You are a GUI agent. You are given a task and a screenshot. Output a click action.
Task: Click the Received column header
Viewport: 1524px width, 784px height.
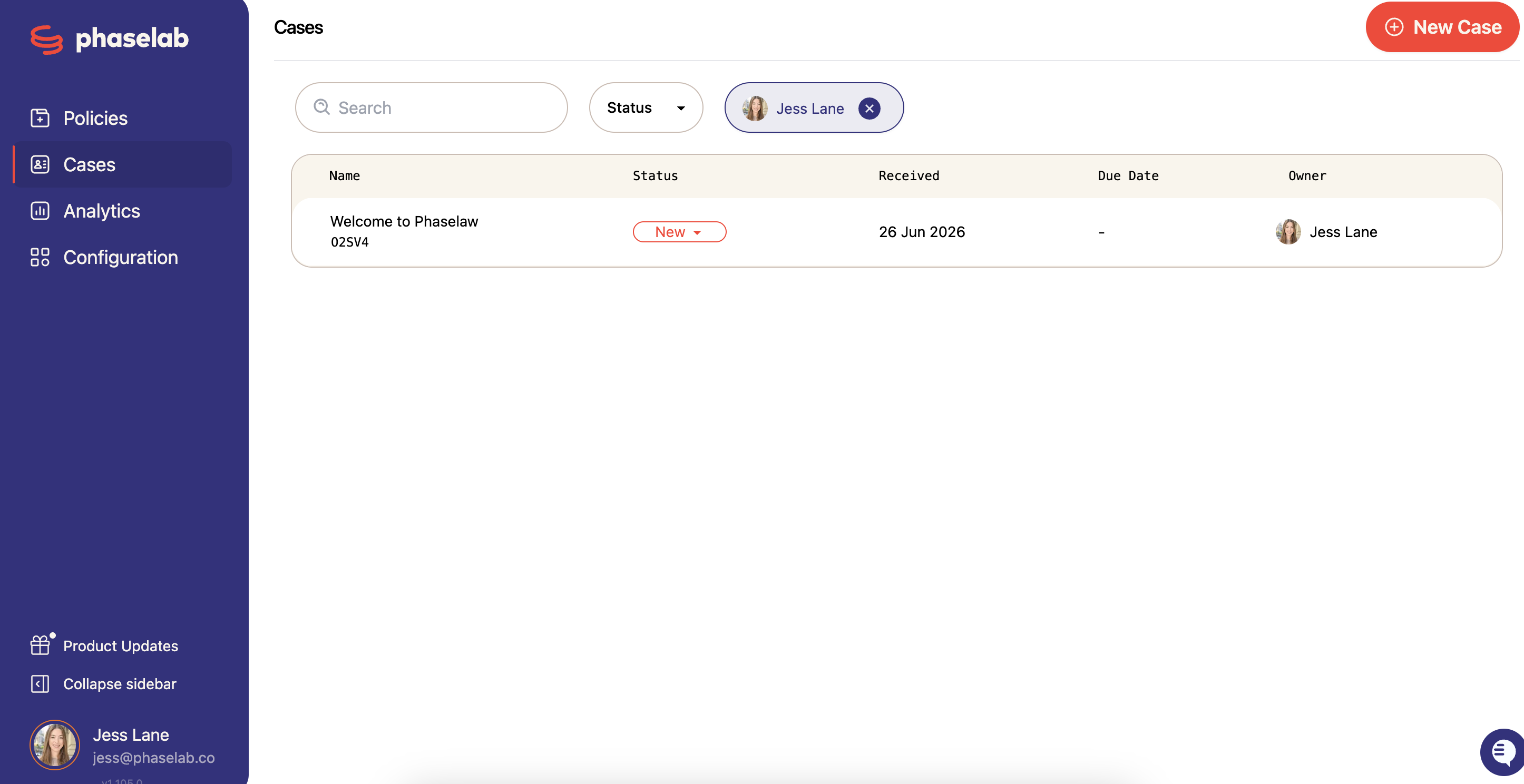[x=908, y=176]
